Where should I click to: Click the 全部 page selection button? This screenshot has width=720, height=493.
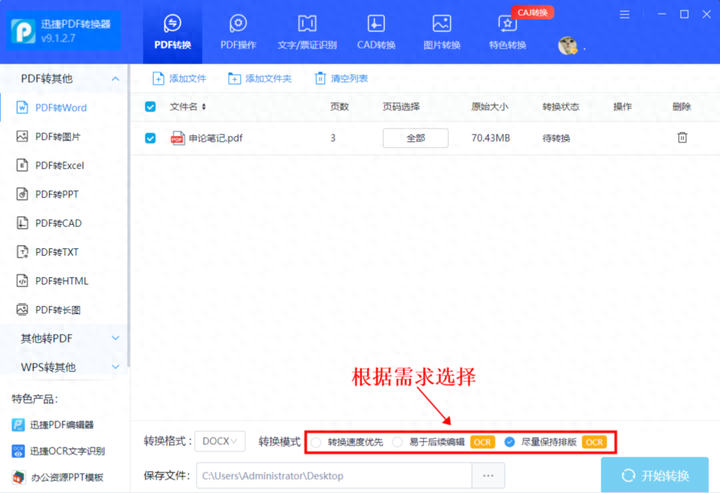click(415, 138)
